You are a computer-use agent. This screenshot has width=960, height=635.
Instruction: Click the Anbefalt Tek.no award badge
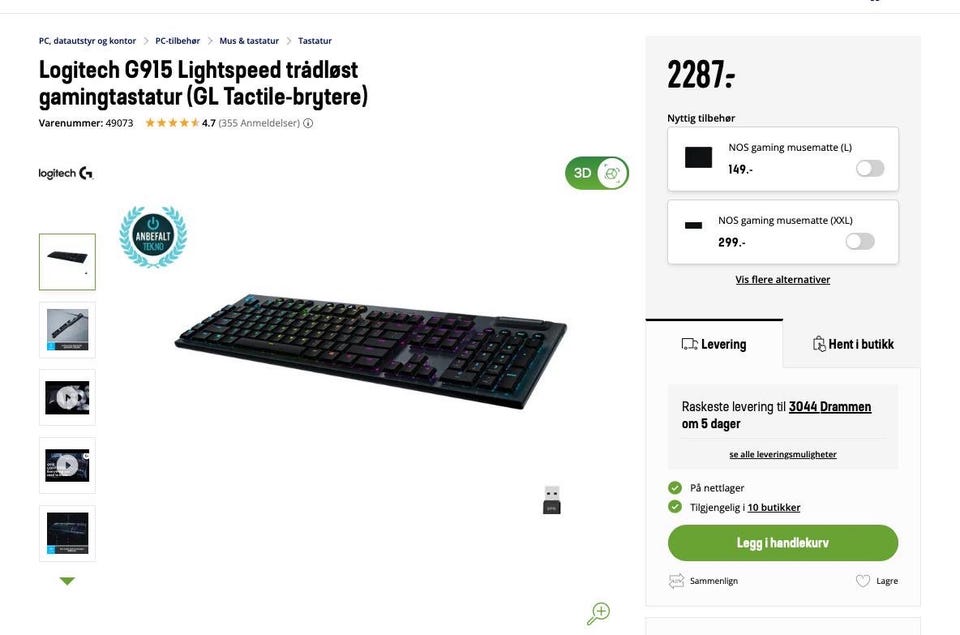[153, 236]
